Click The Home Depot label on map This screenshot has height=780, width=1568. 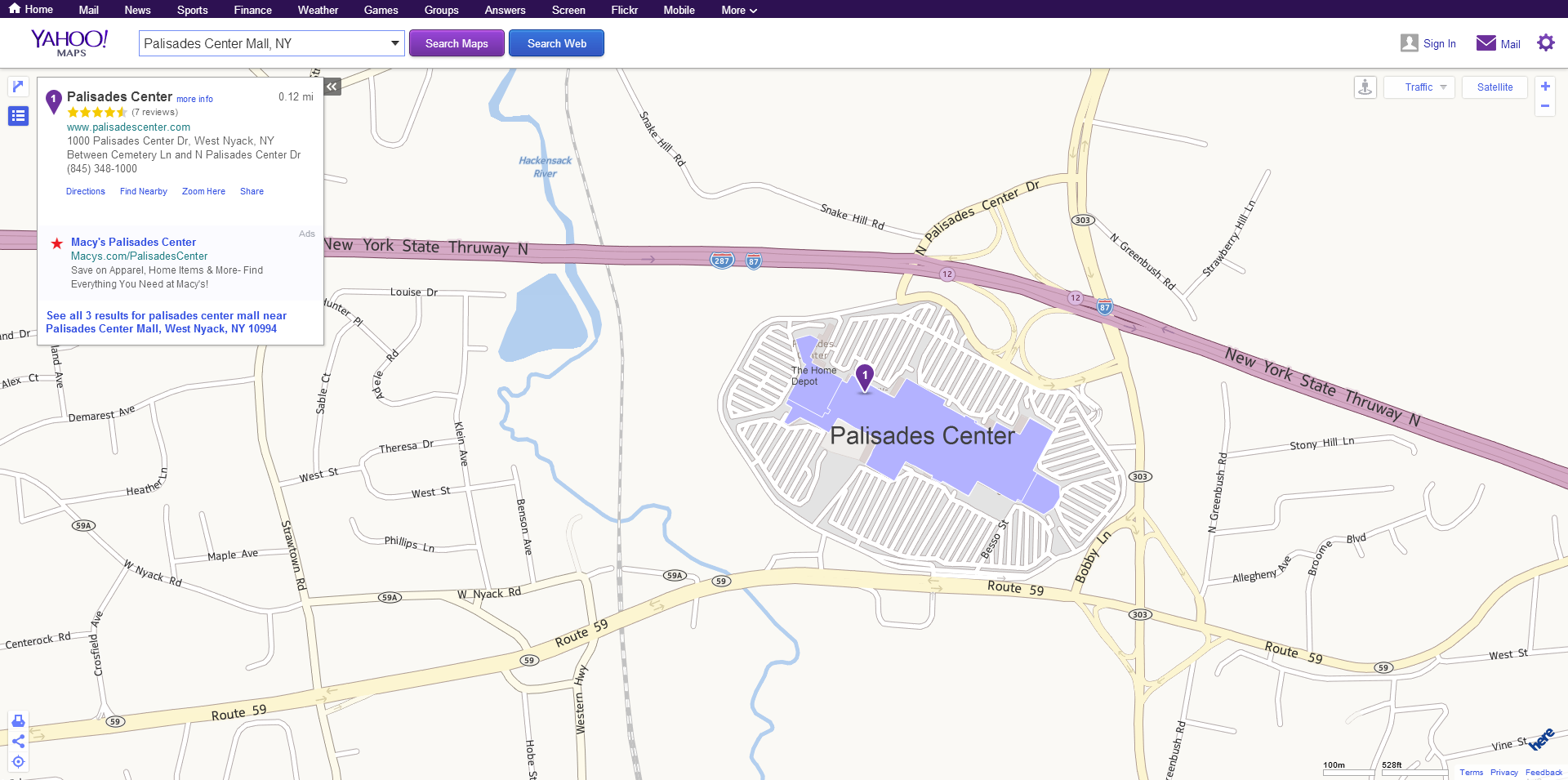[813, 376]
